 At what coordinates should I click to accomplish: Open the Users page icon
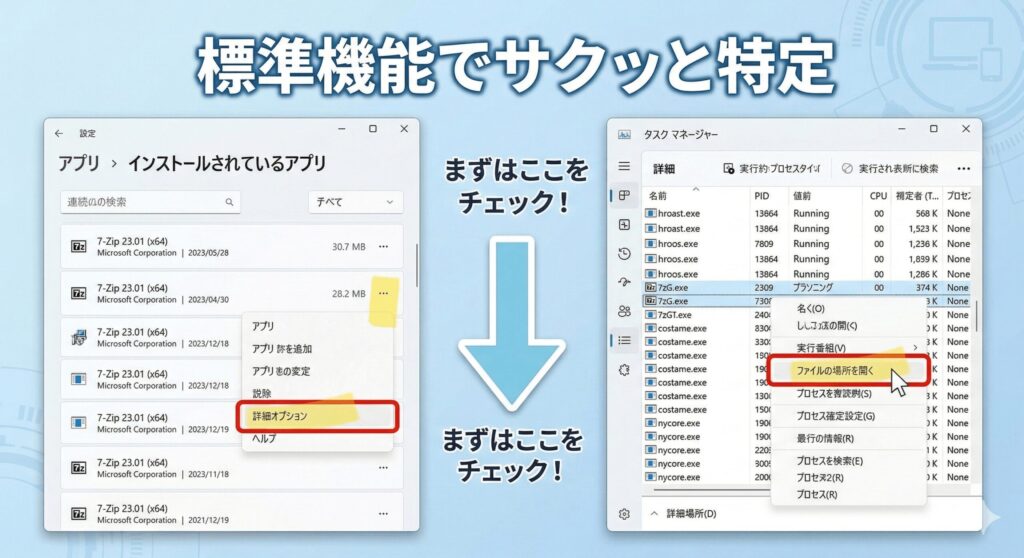(624, 311)
